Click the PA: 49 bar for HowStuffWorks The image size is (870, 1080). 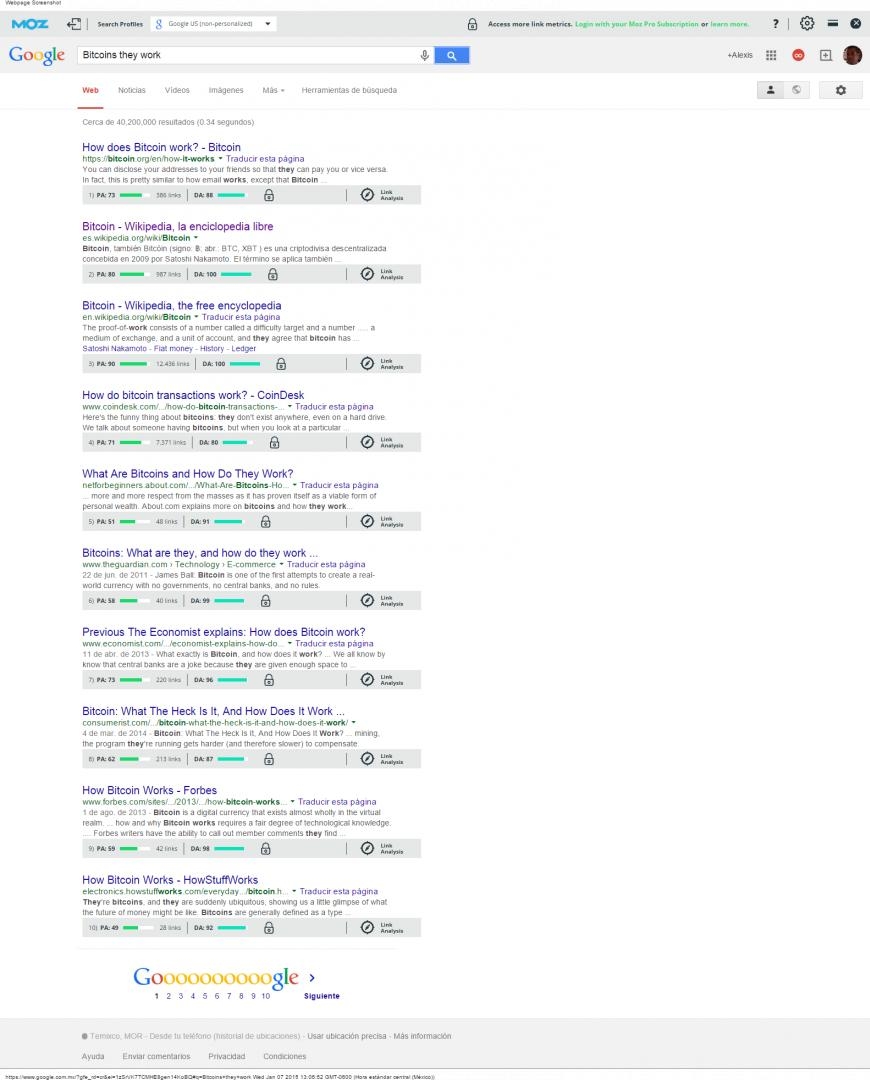[x=140, y=928]
